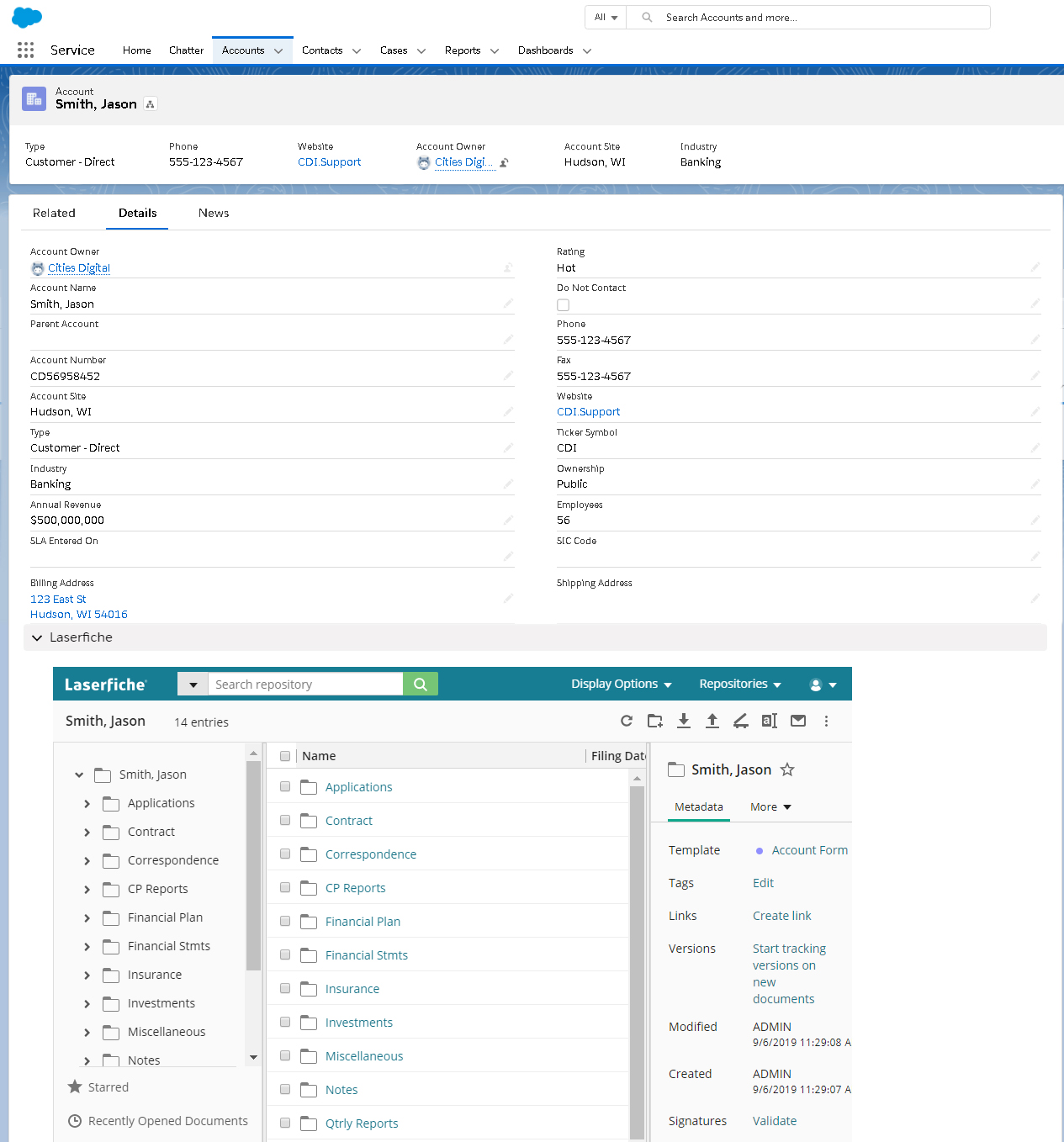
Task: Click the rename icon in Laserfiche toolbar
Action: coord(769,721)
